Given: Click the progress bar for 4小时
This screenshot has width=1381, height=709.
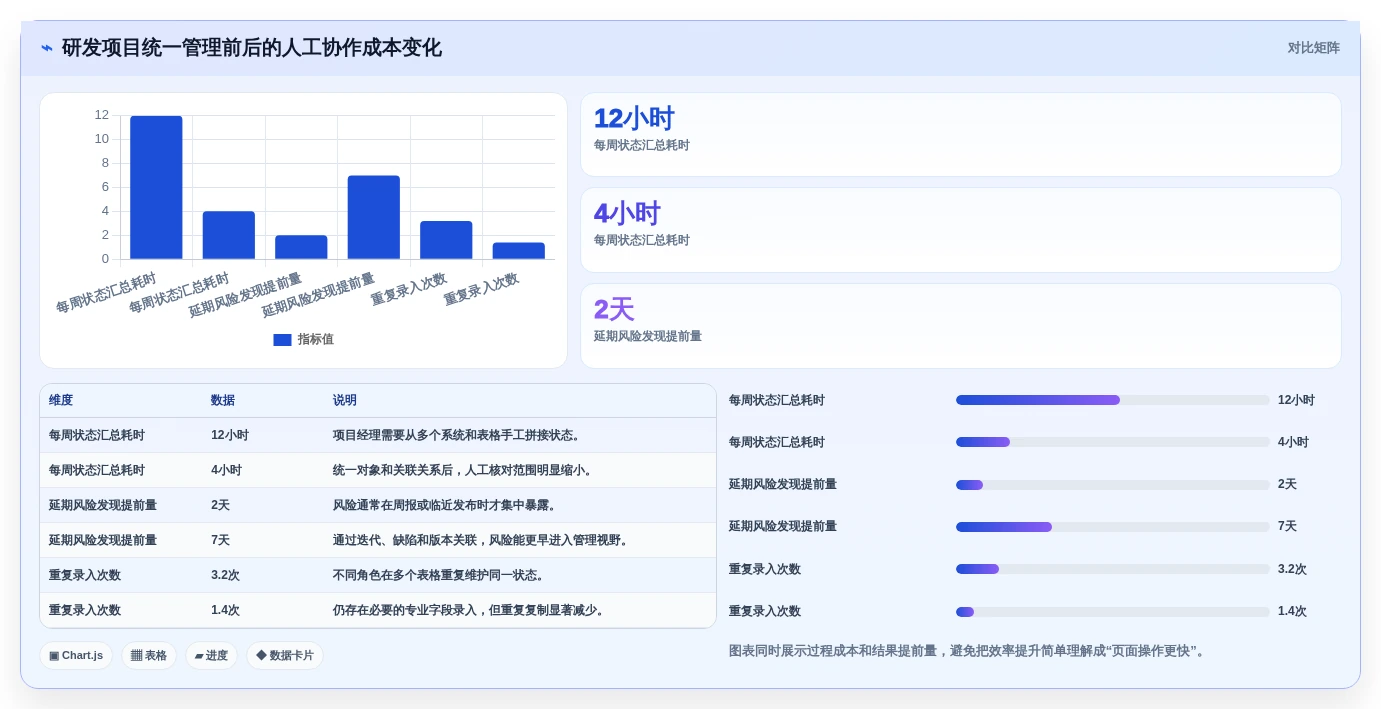Looking at the screenshot, I should [x=1112, y=442].
